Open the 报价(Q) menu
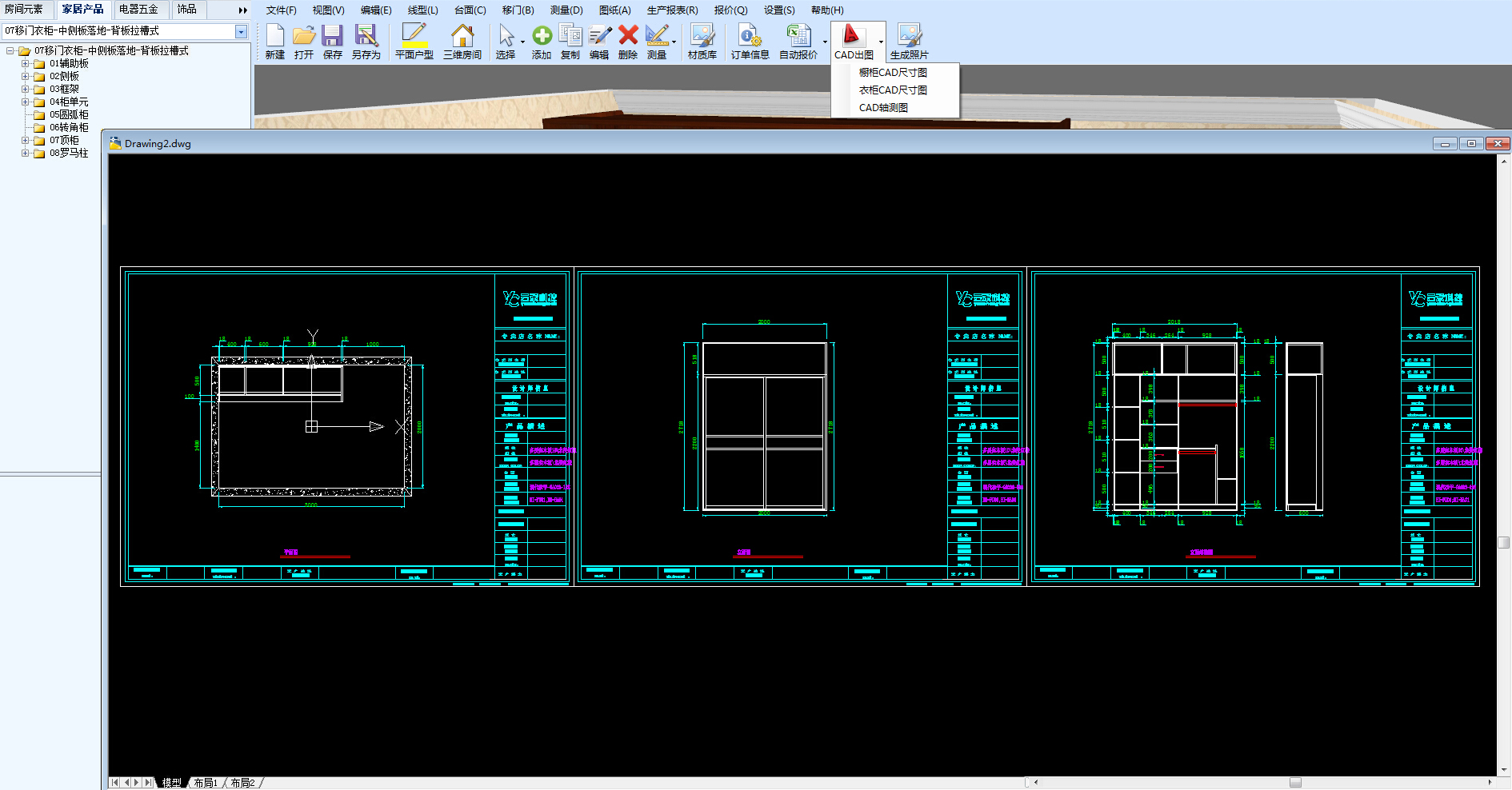The height and width of the screenshot is (790, 1512). click(731, 10)
